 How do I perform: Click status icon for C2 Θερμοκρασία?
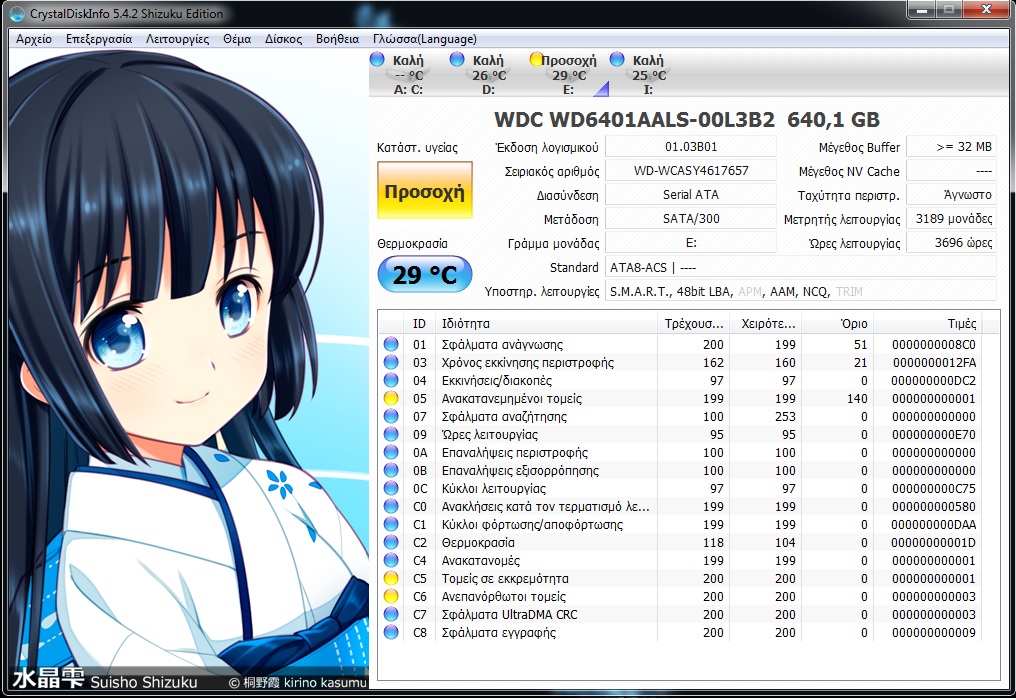click(391, 542)
